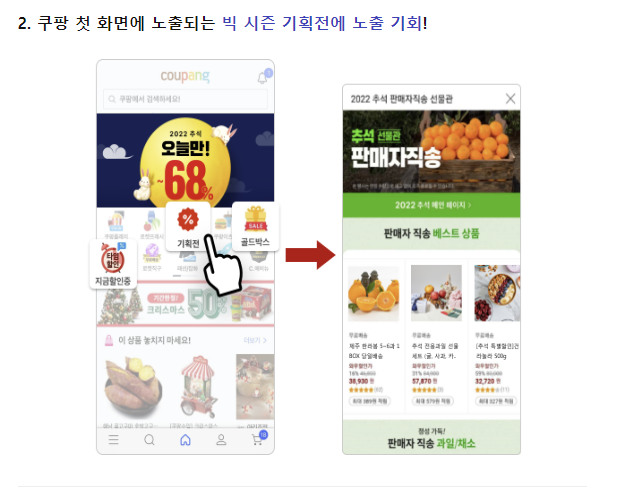
Task: Open the profile person icon in bottom bar
Action: coord(221,440)
